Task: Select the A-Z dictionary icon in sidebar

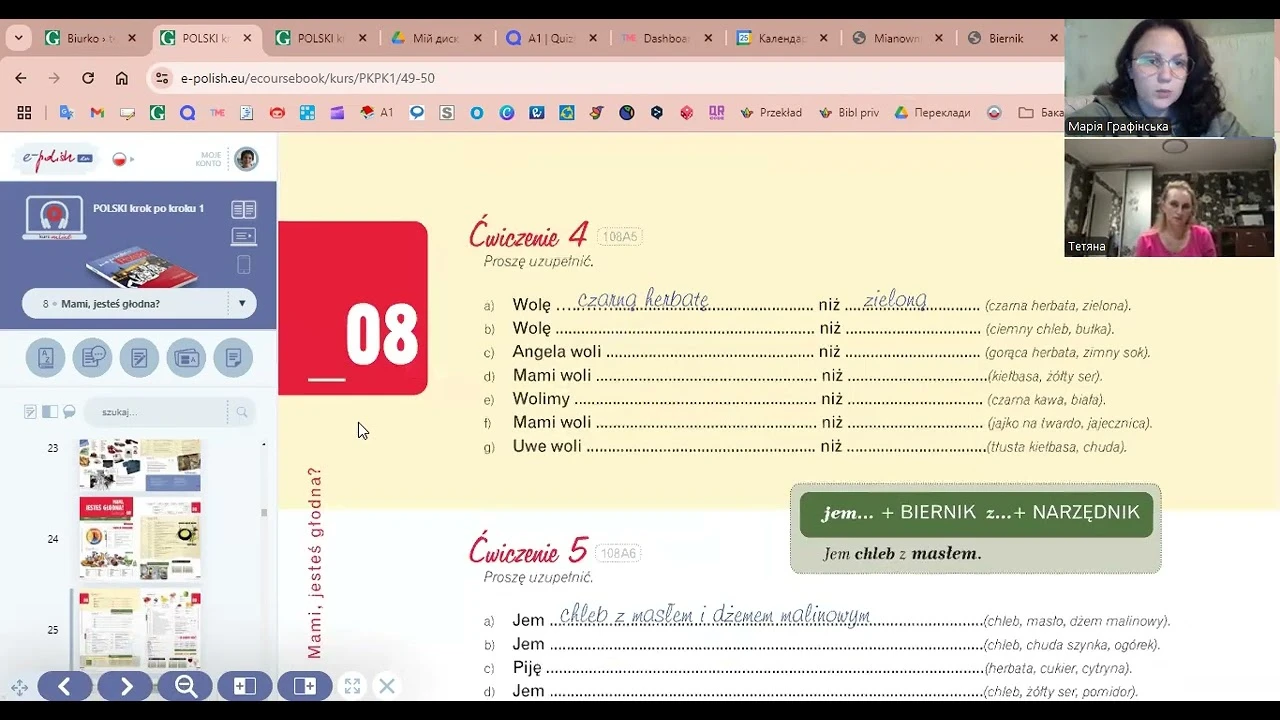Action: [45, 357]
